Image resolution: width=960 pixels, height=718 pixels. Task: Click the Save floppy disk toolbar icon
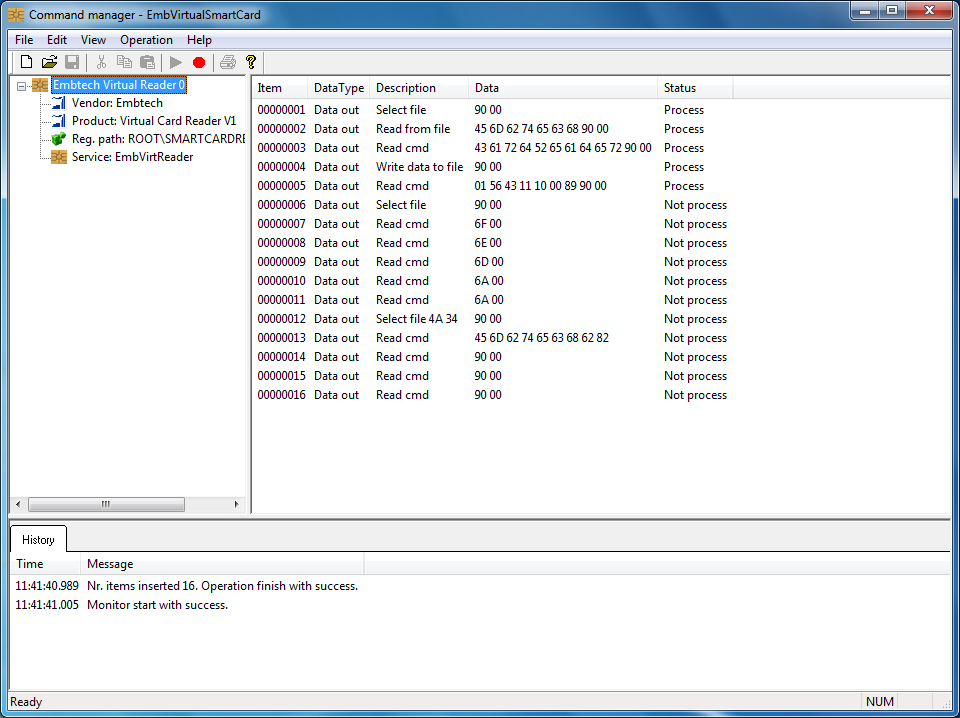(72, 62)
